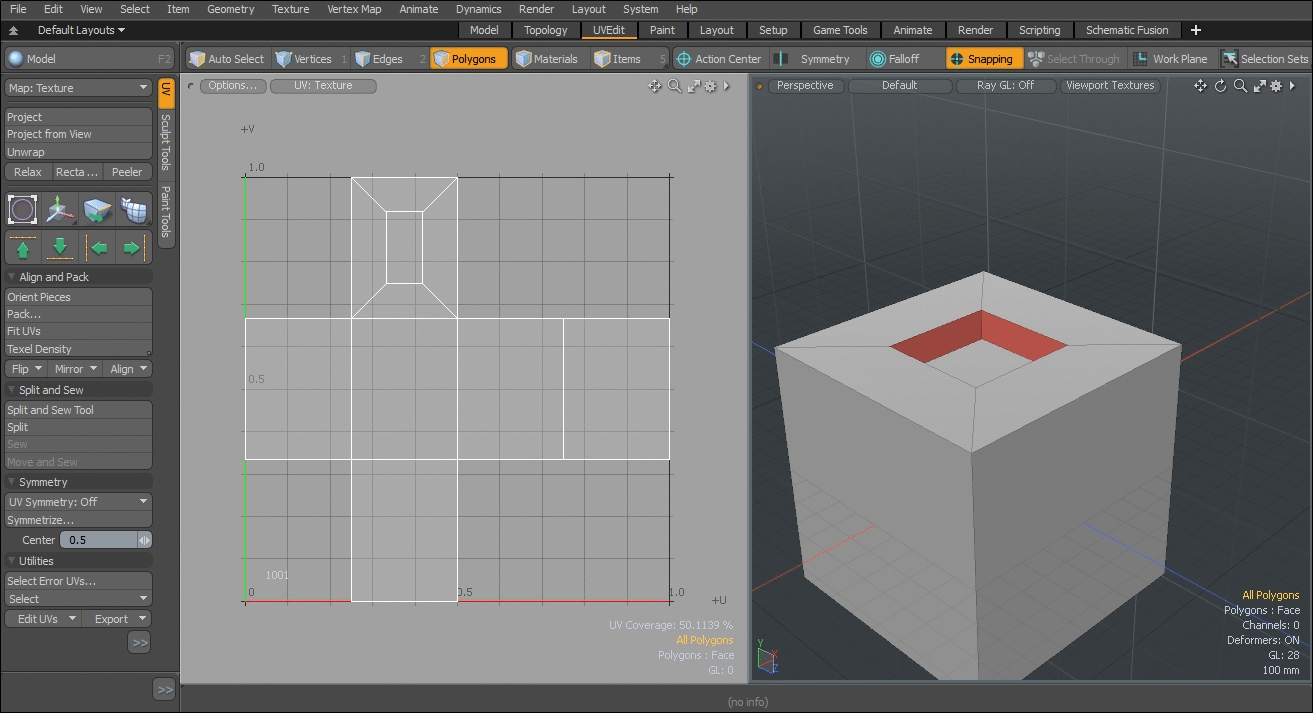Open the Map: Texture dropdown

point(78,88)
